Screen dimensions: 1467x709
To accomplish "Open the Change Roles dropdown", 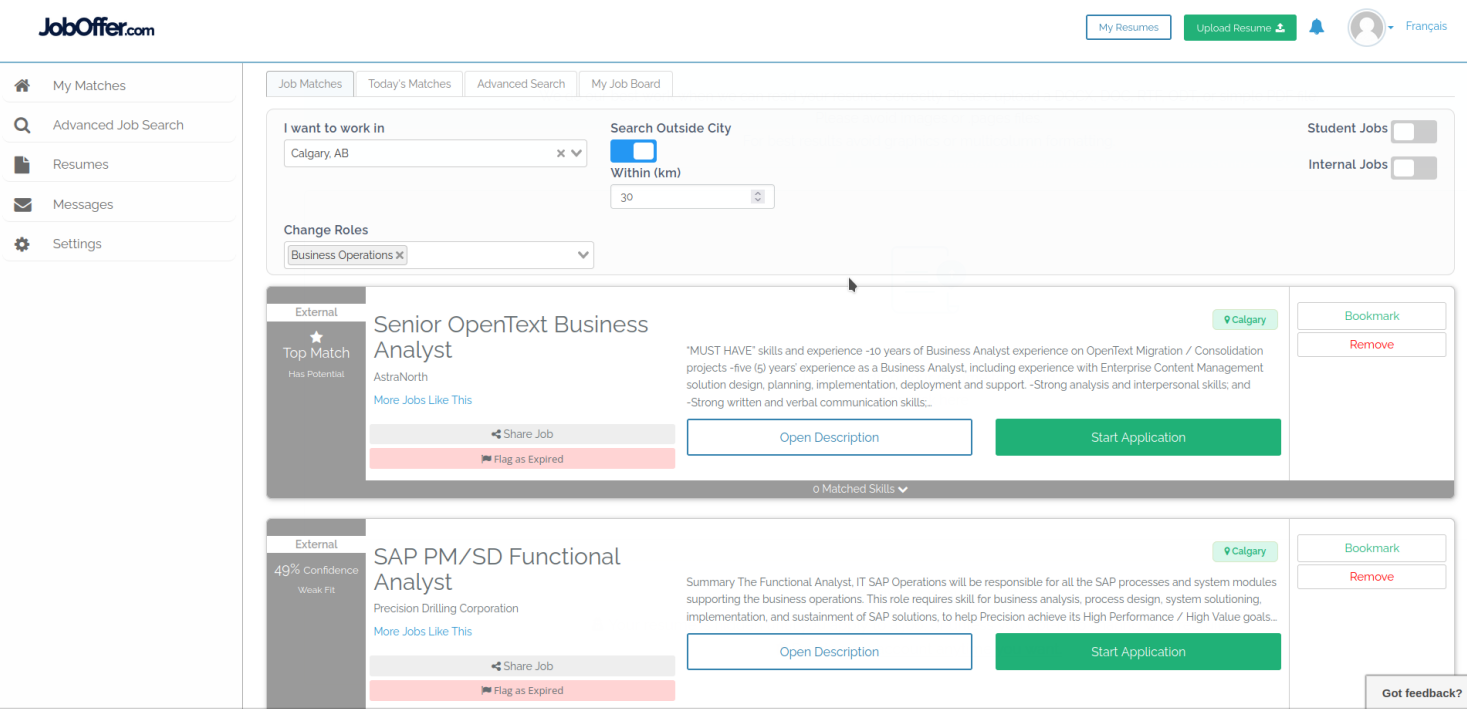I will [x=583, y=255].
